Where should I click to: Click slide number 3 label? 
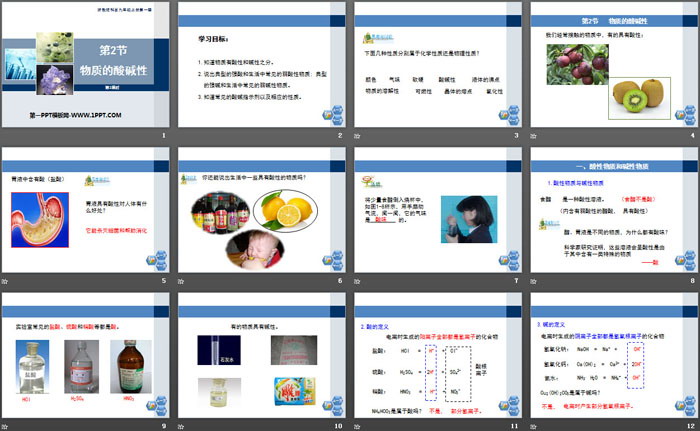coord(517,135)
